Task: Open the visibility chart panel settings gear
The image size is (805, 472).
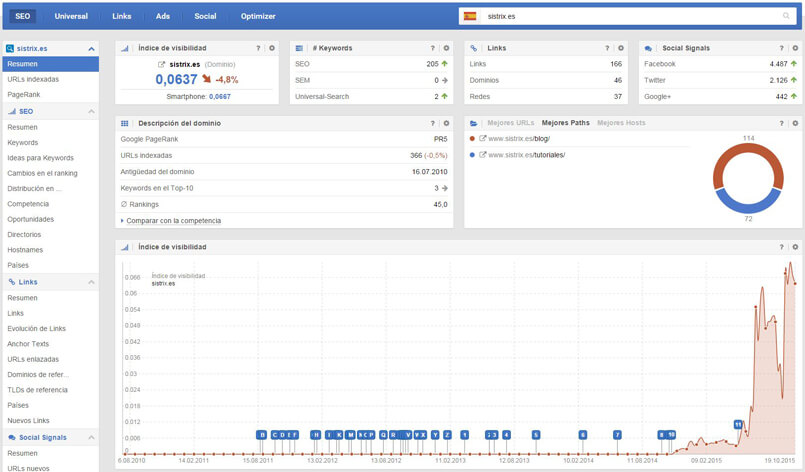Action: (795, 247)
